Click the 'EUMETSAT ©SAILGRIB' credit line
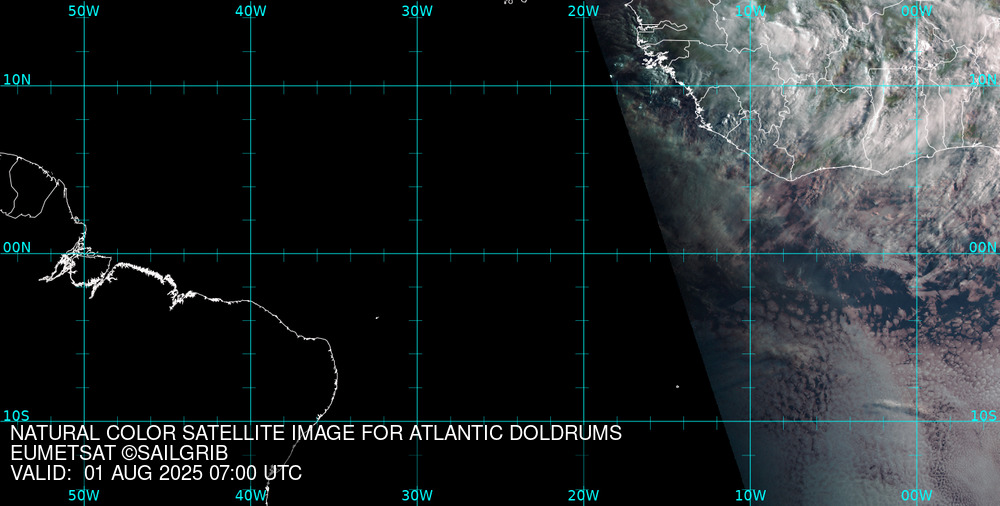 pos(119,454)
